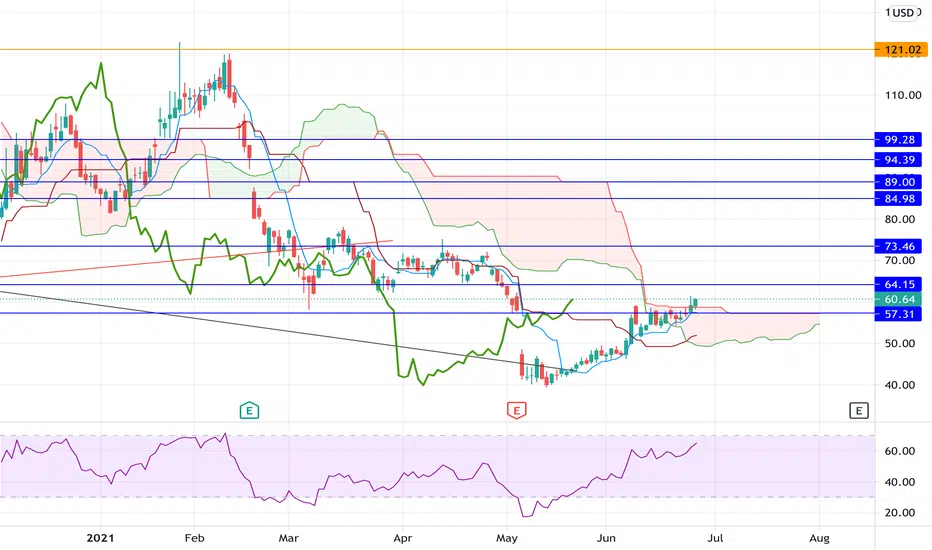The height and width of the screenshot is (550, 932).
Task: Click the RSI 60.00 axis value
Action: coord(899,451)
